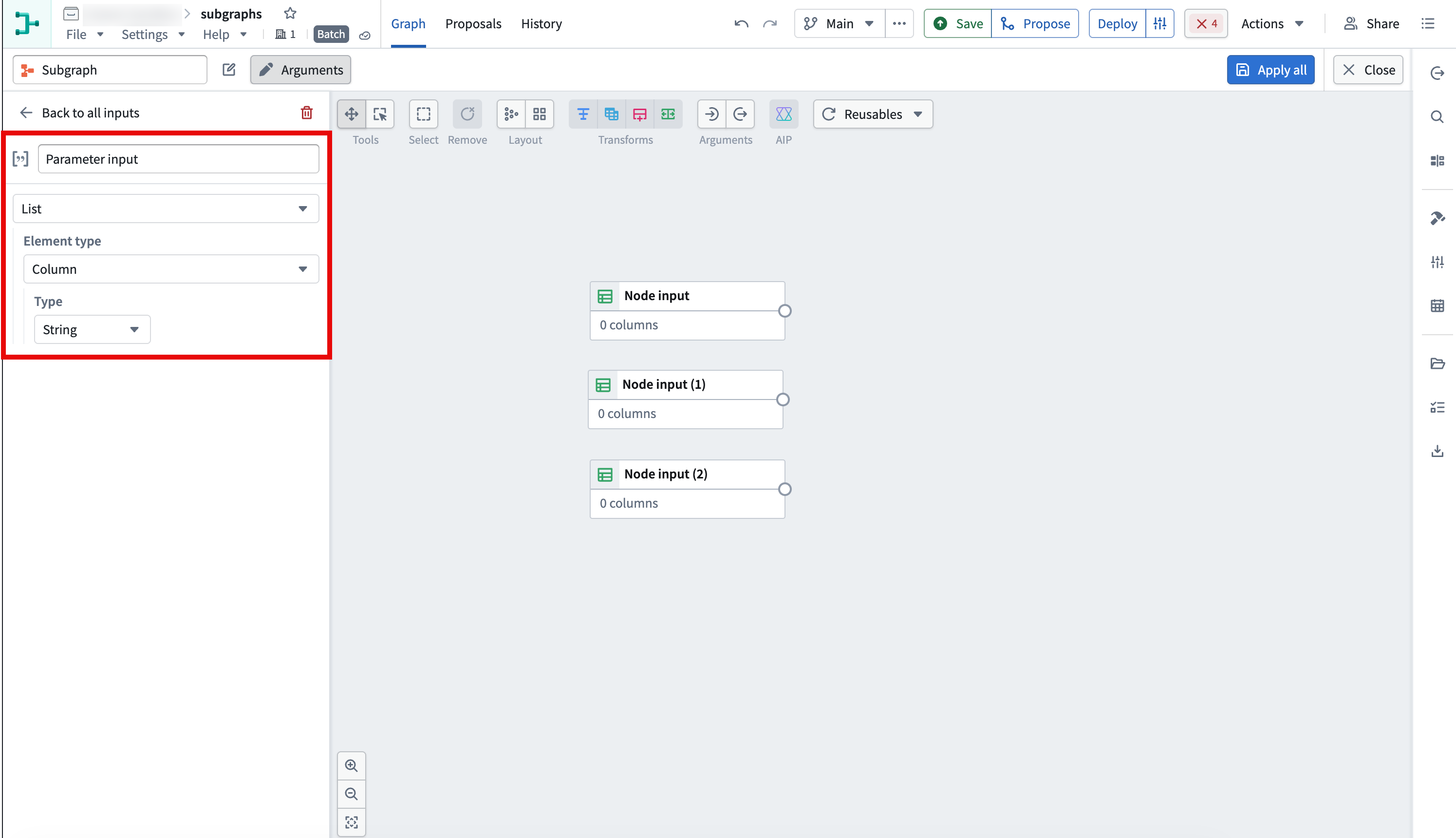
Task: Open the Main branch dropdown
Action: click(x=840, y=23)
